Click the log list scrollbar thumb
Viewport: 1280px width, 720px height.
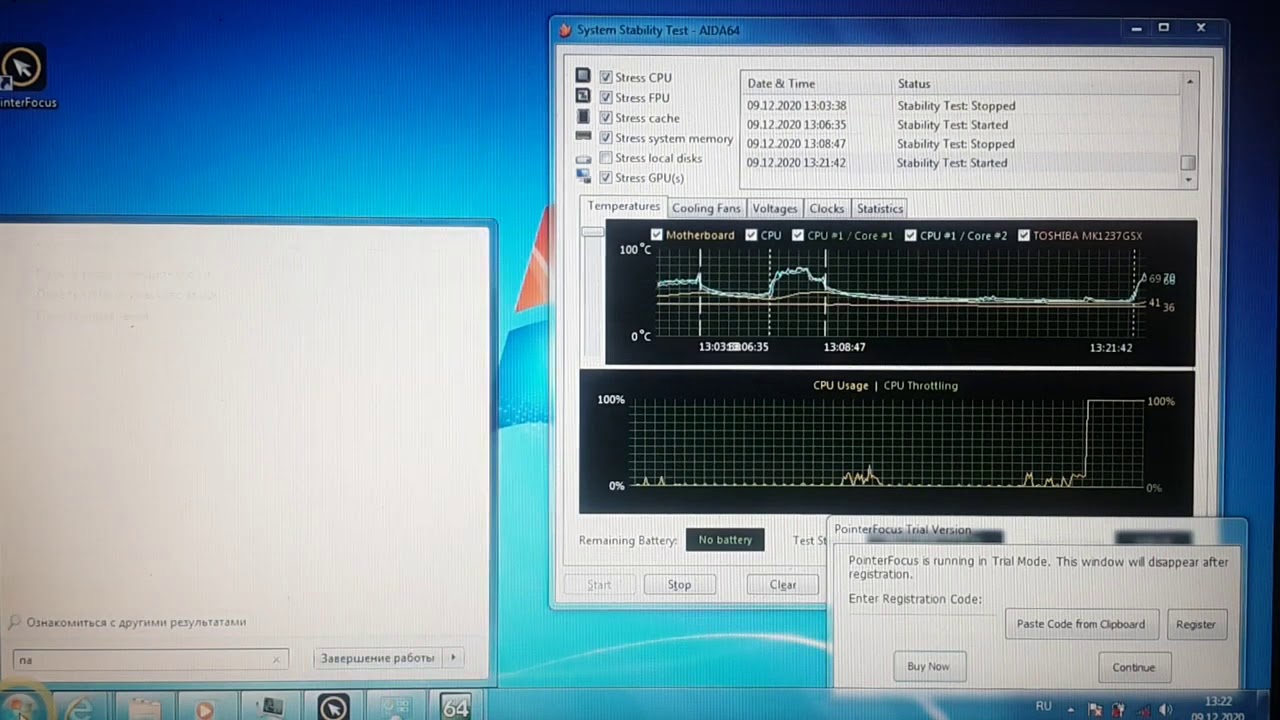point(1188,163)
